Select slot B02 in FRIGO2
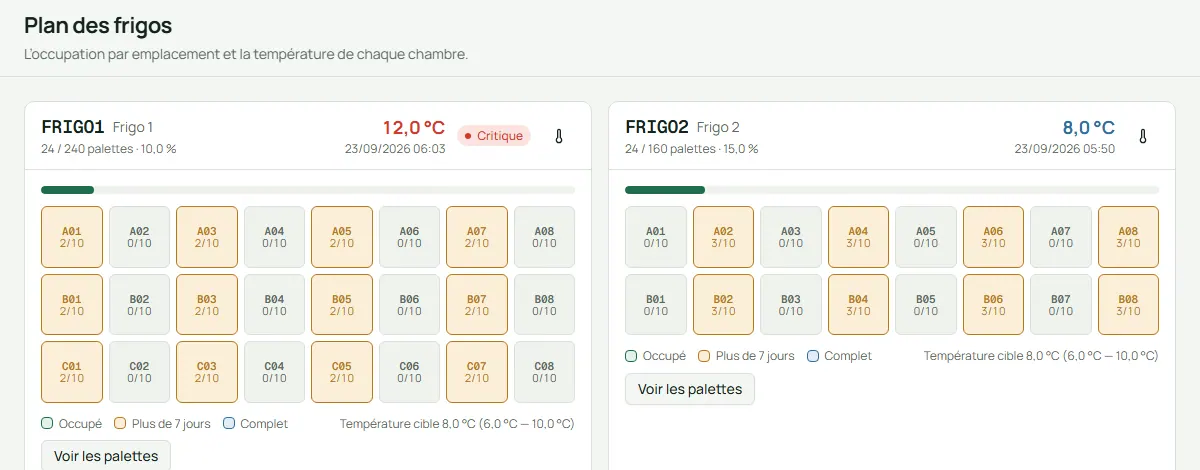 point(723,305)
